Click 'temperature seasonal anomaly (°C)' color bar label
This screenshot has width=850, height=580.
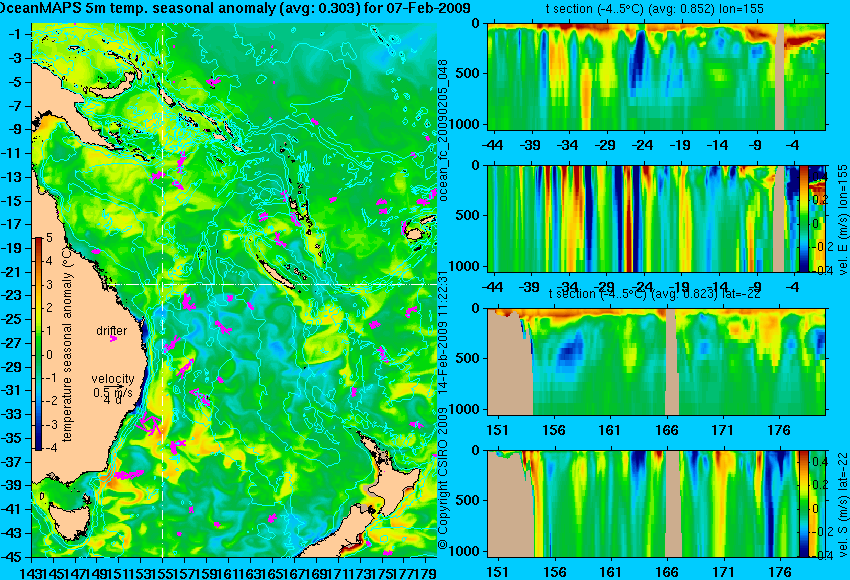pos(67,344)
